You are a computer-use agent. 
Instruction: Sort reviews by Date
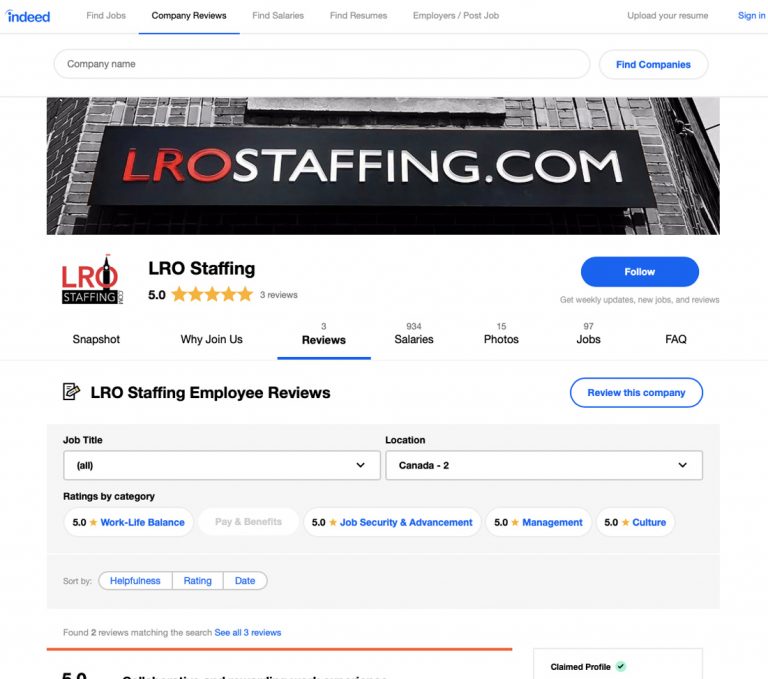(245, 581)
